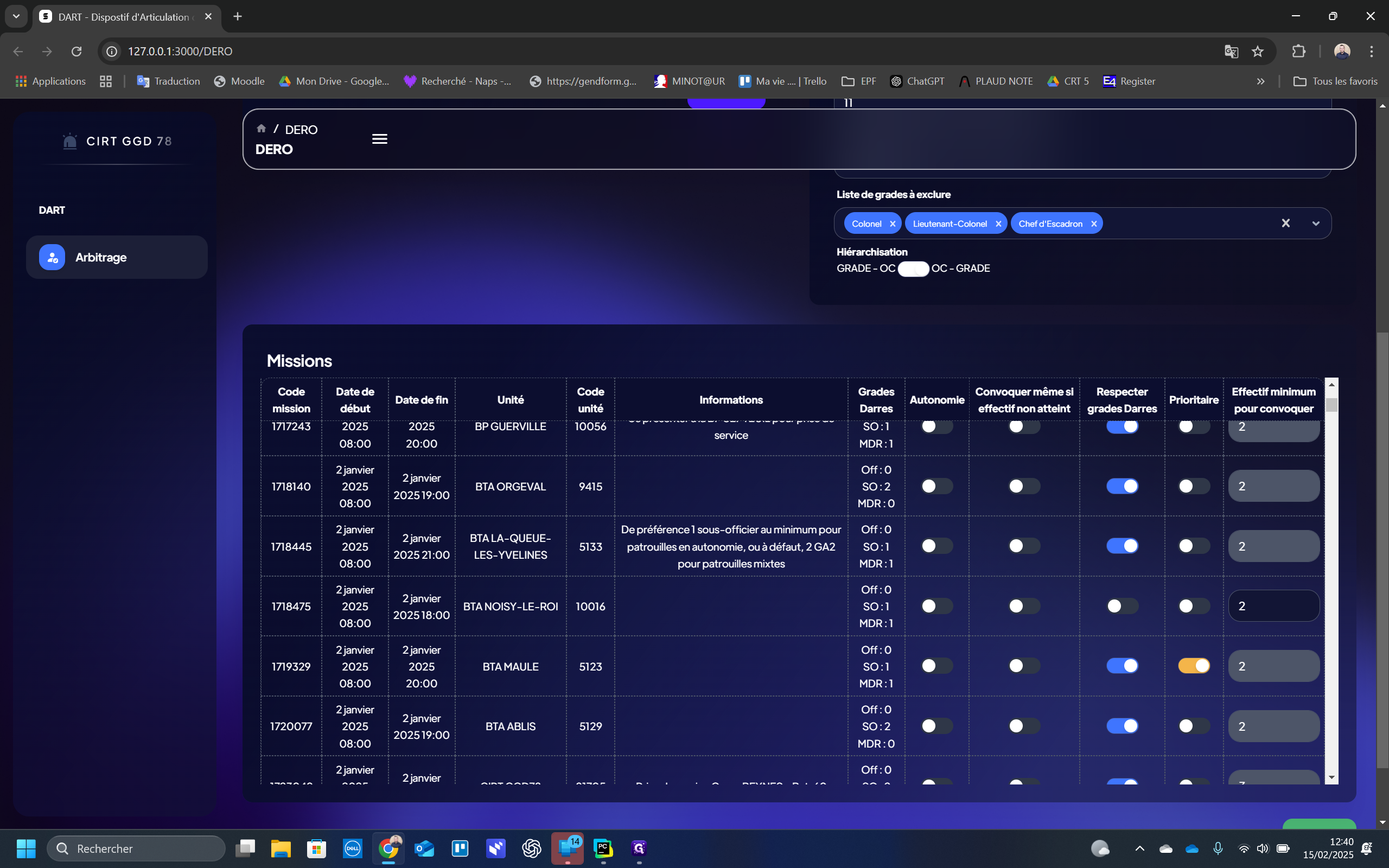Click the taskbar Rechercher search box
Screen dimensions: 1389x868
pyautogui.click(x=136, y=848)
